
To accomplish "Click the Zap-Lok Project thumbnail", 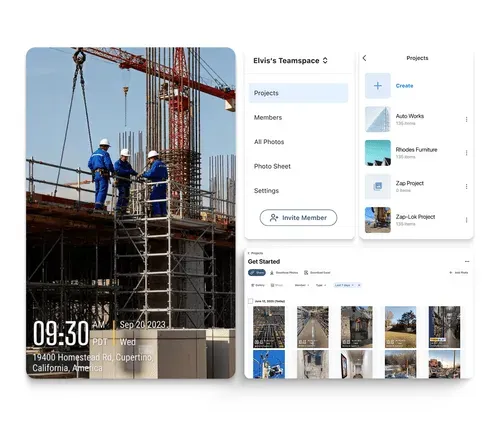I will click(x=378, y=220).
